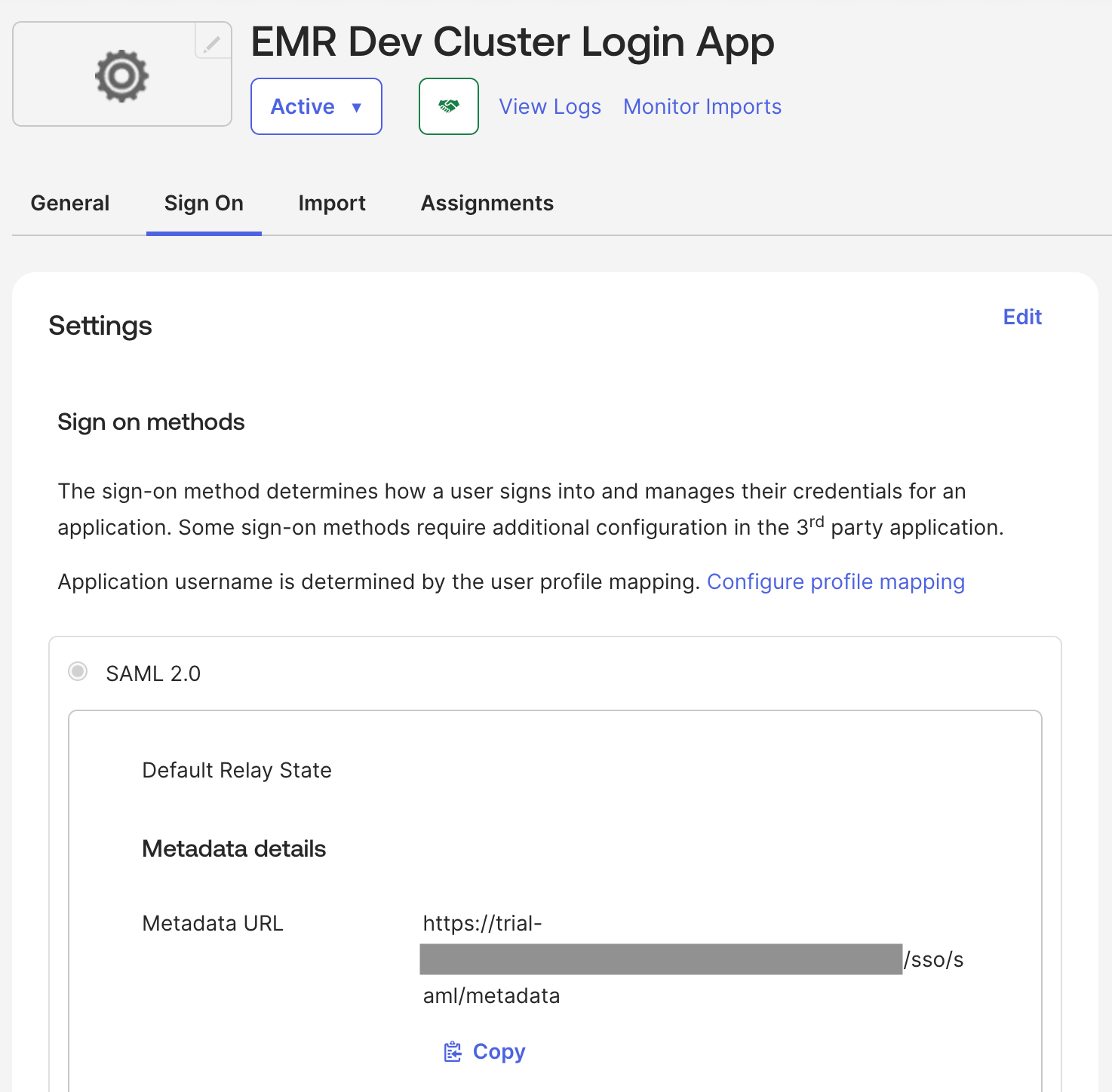Select the SAML 2.0 radio button
1112x1092 pixels.
click(x=78, y=671)
